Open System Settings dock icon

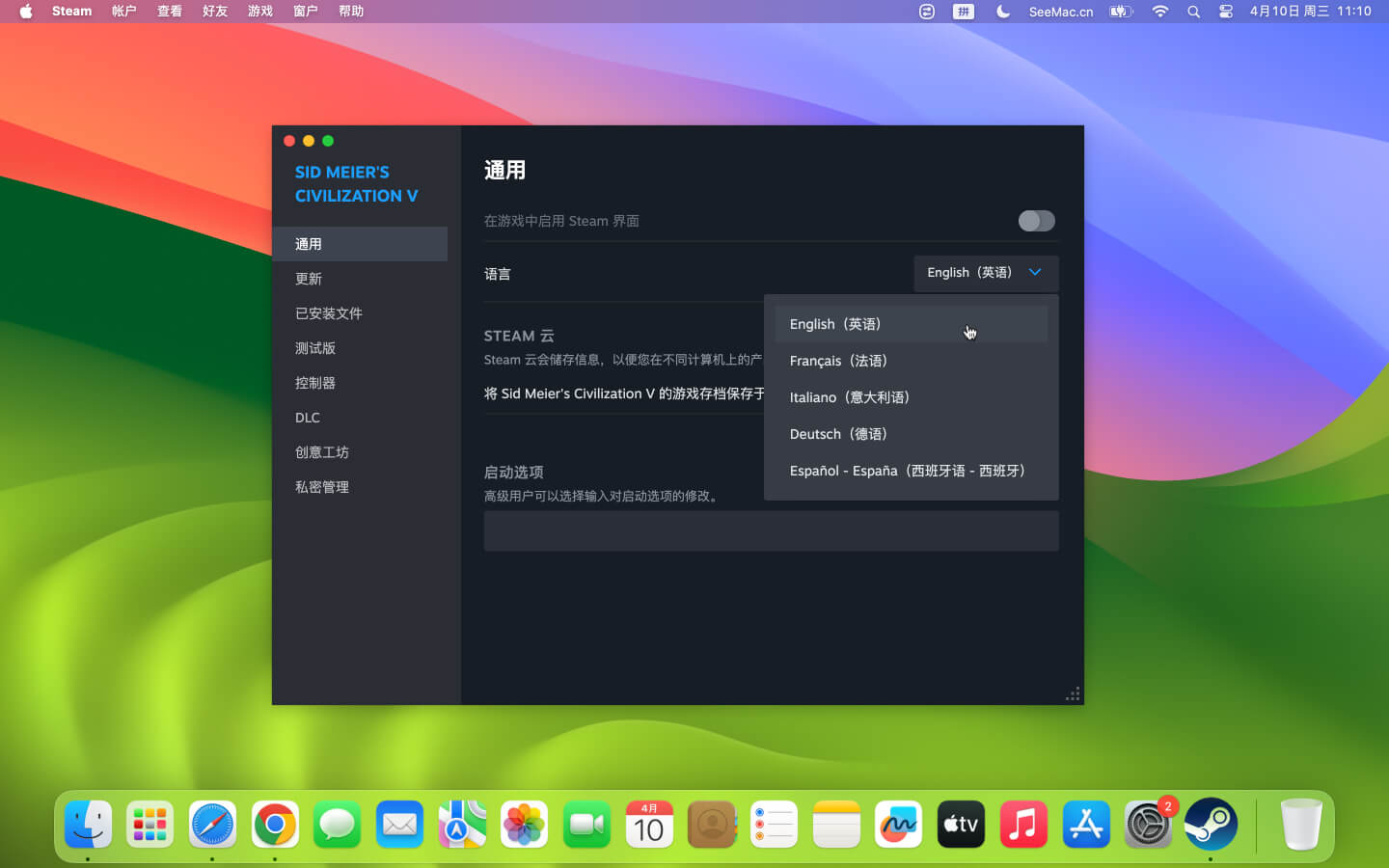point(1147,825)
